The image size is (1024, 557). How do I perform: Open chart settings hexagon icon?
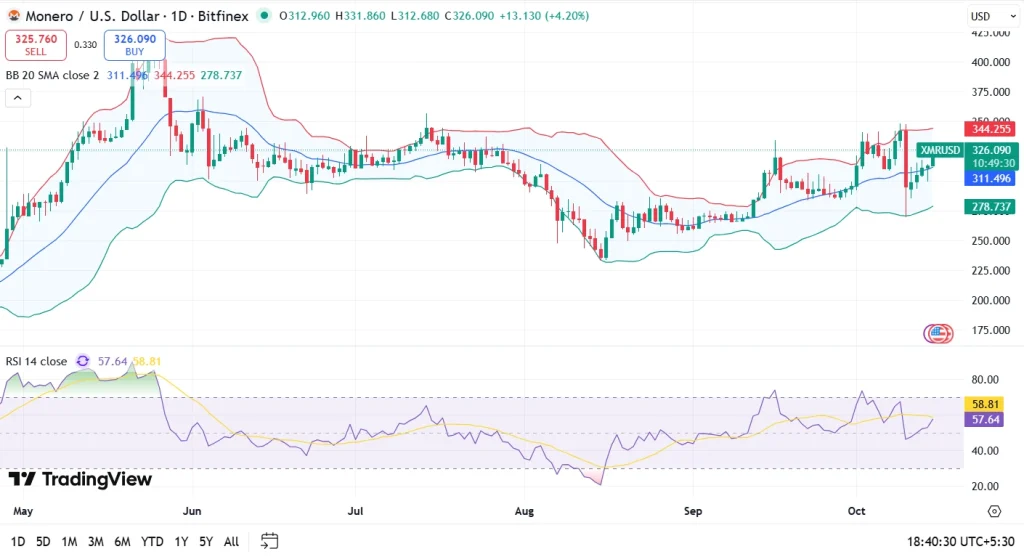(993, 511)
